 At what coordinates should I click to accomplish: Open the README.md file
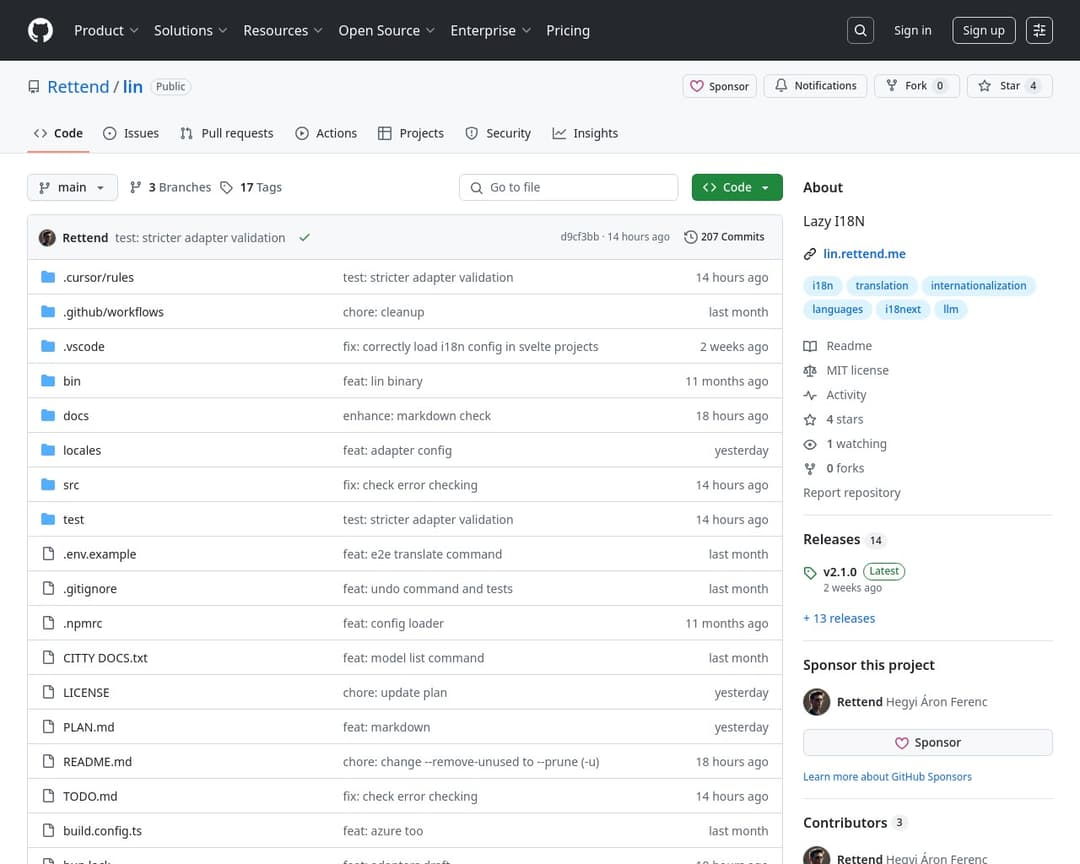[97, 762]
